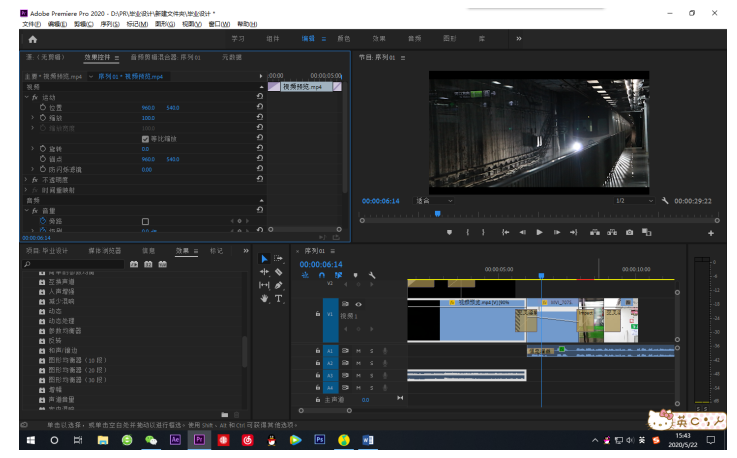Image resolution: width=737 pixels, height=458 pixels.
Task: Step forward one frame
Action: point(557,232)
